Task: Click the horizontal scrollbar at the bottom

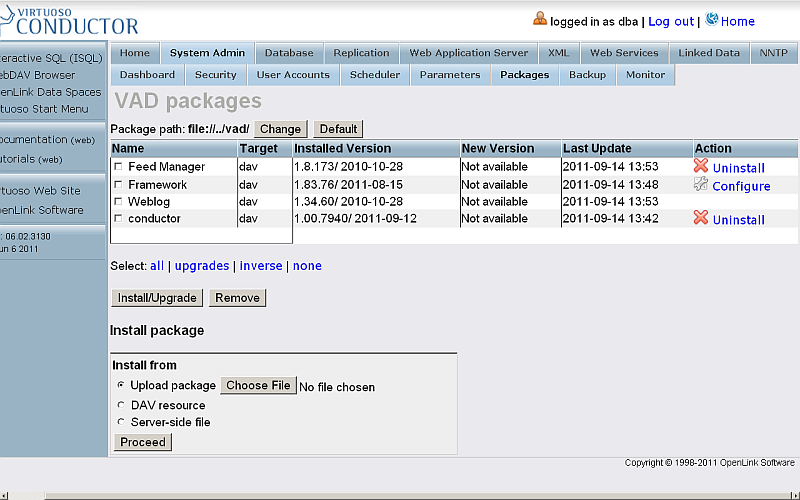Action: click(x=400, y=494)
